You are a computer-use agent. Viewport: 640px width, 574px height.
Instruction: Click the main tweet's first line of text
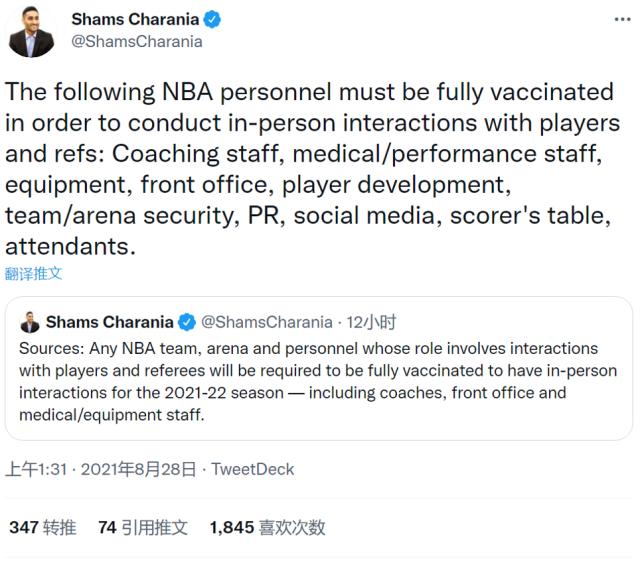[x=309, y=93]
